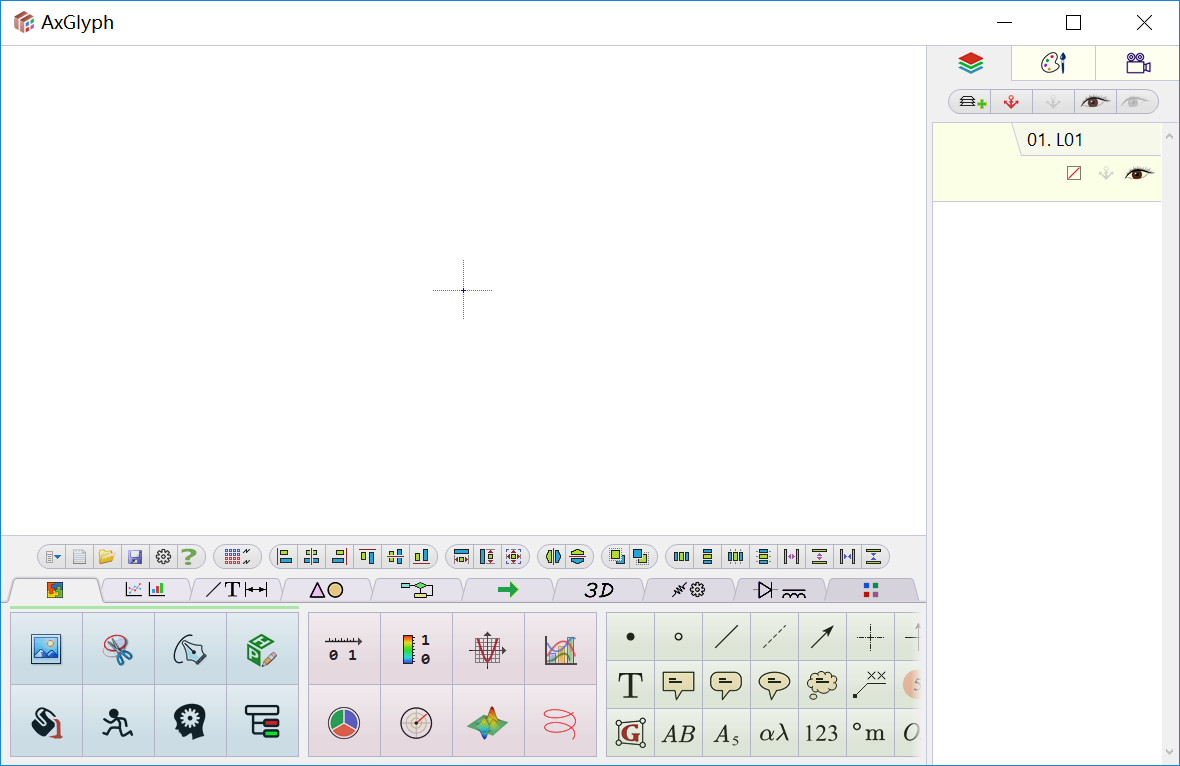This screenshot has height=766, width=1180.
Task: Open the 3D tab
Action: tap(599, 590)
